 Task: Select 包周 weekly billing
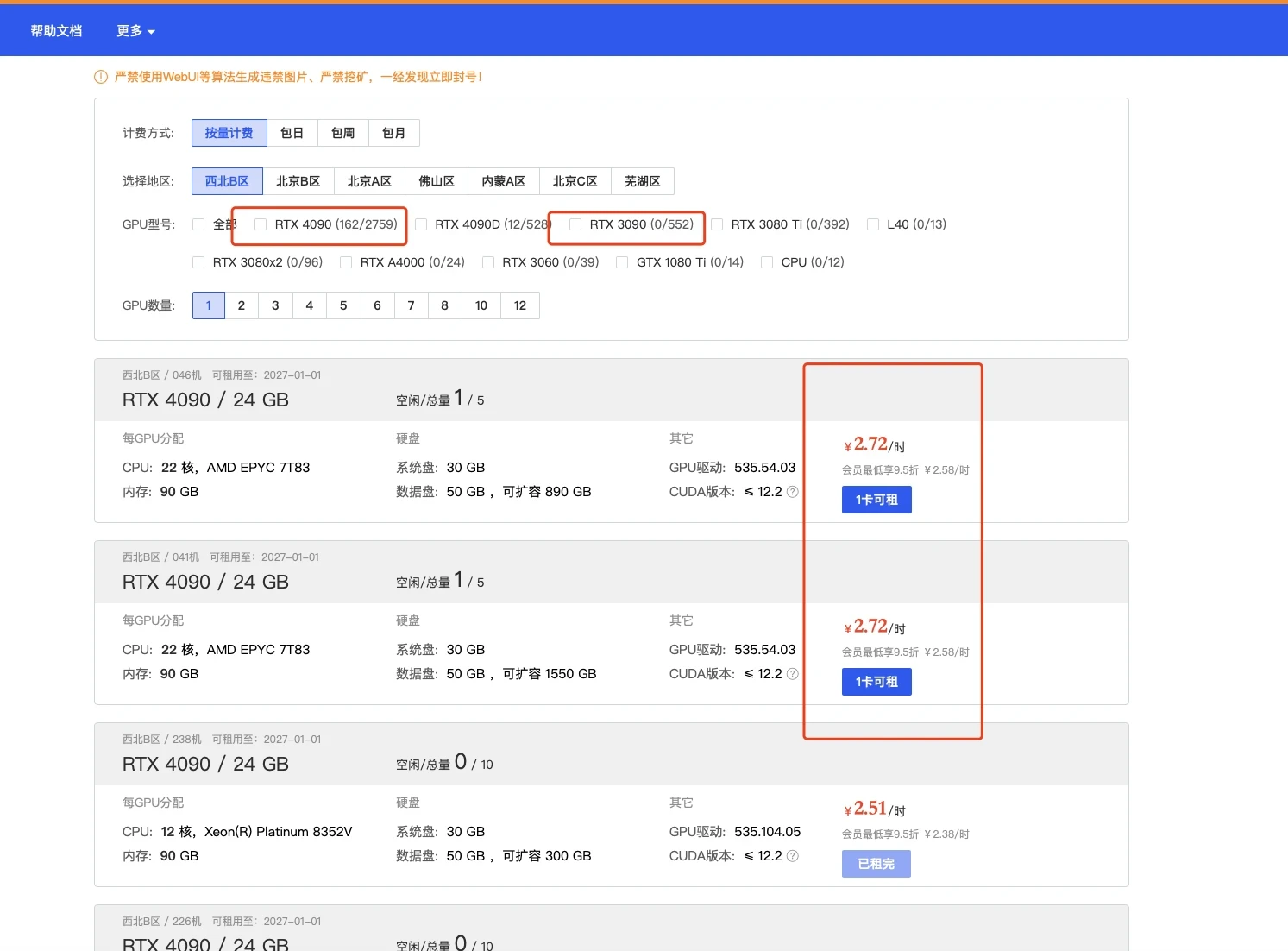pyautogui.click(x=343, y=133)
